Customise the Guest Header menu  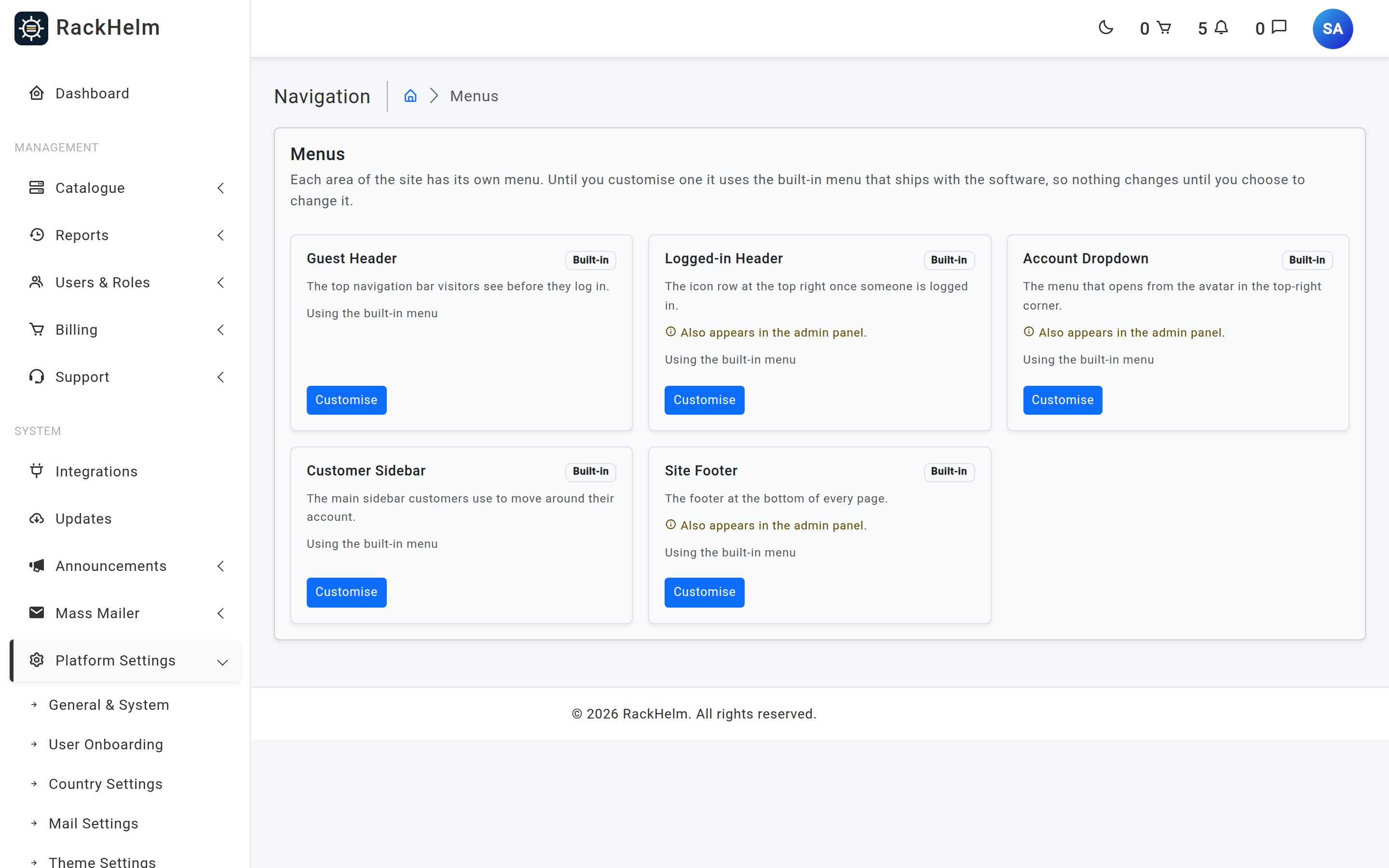346,400
